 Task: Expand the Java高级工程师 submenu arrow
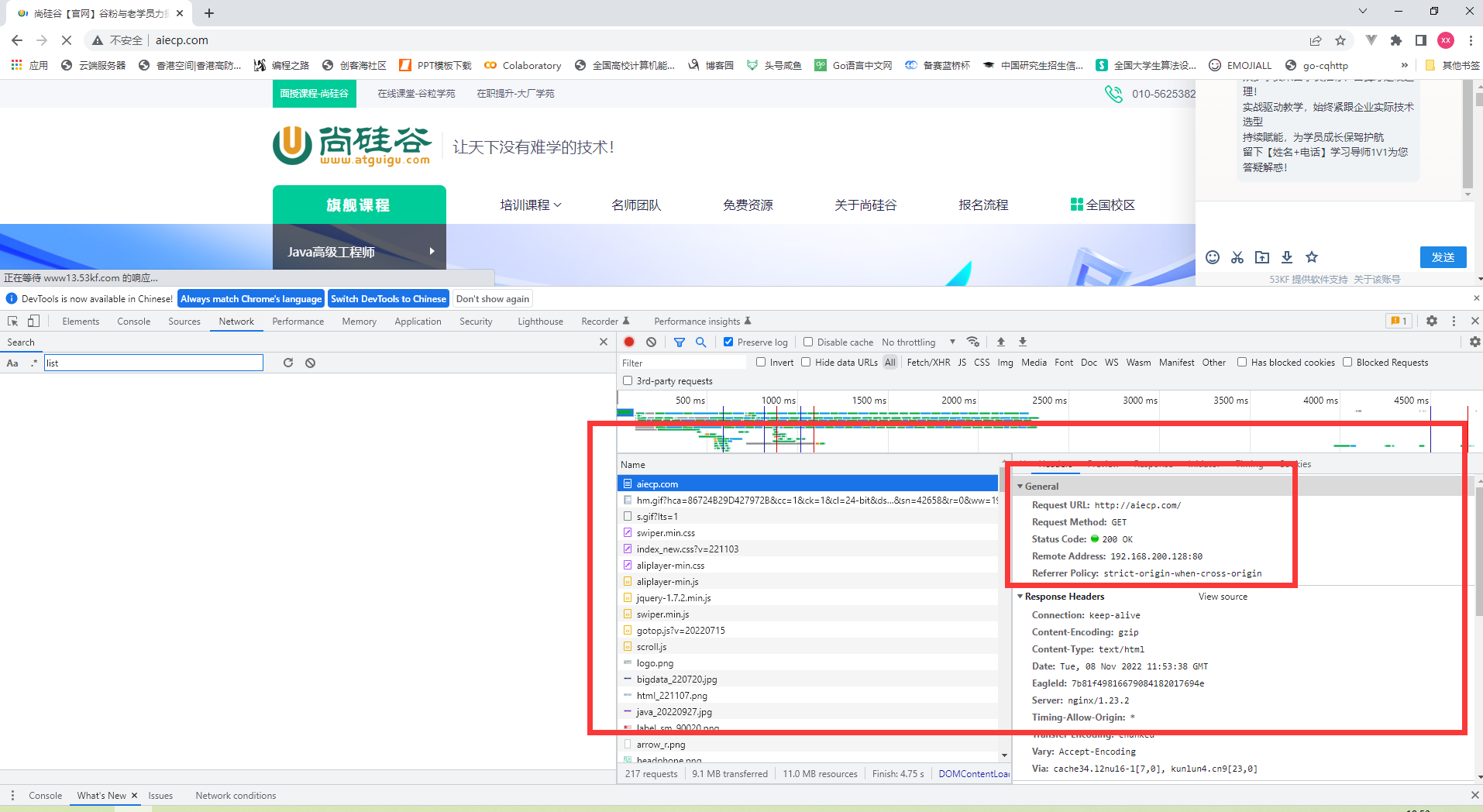click(x=432, y=251)
